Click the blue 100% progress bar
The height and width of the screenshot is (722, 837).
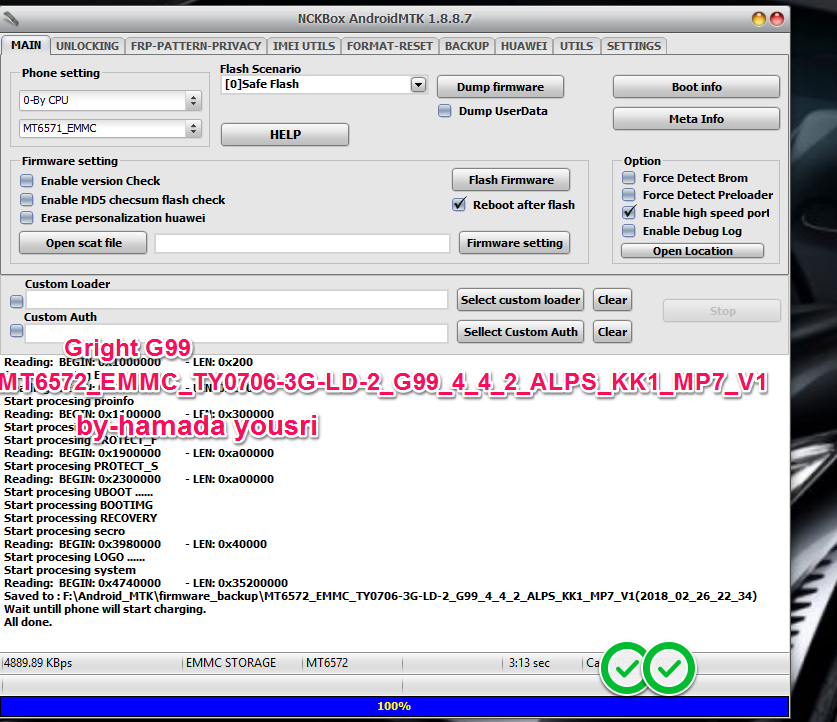click(x=394, y=706)
